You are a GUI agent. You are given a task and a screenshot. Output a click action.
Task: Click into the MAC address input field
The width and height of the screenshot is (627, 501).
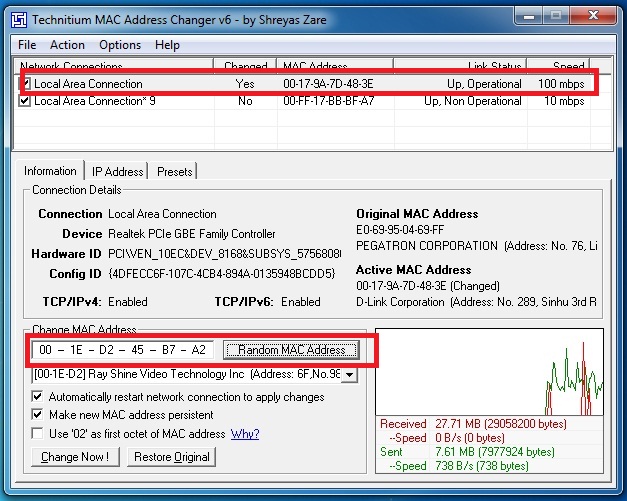point(120,350)
